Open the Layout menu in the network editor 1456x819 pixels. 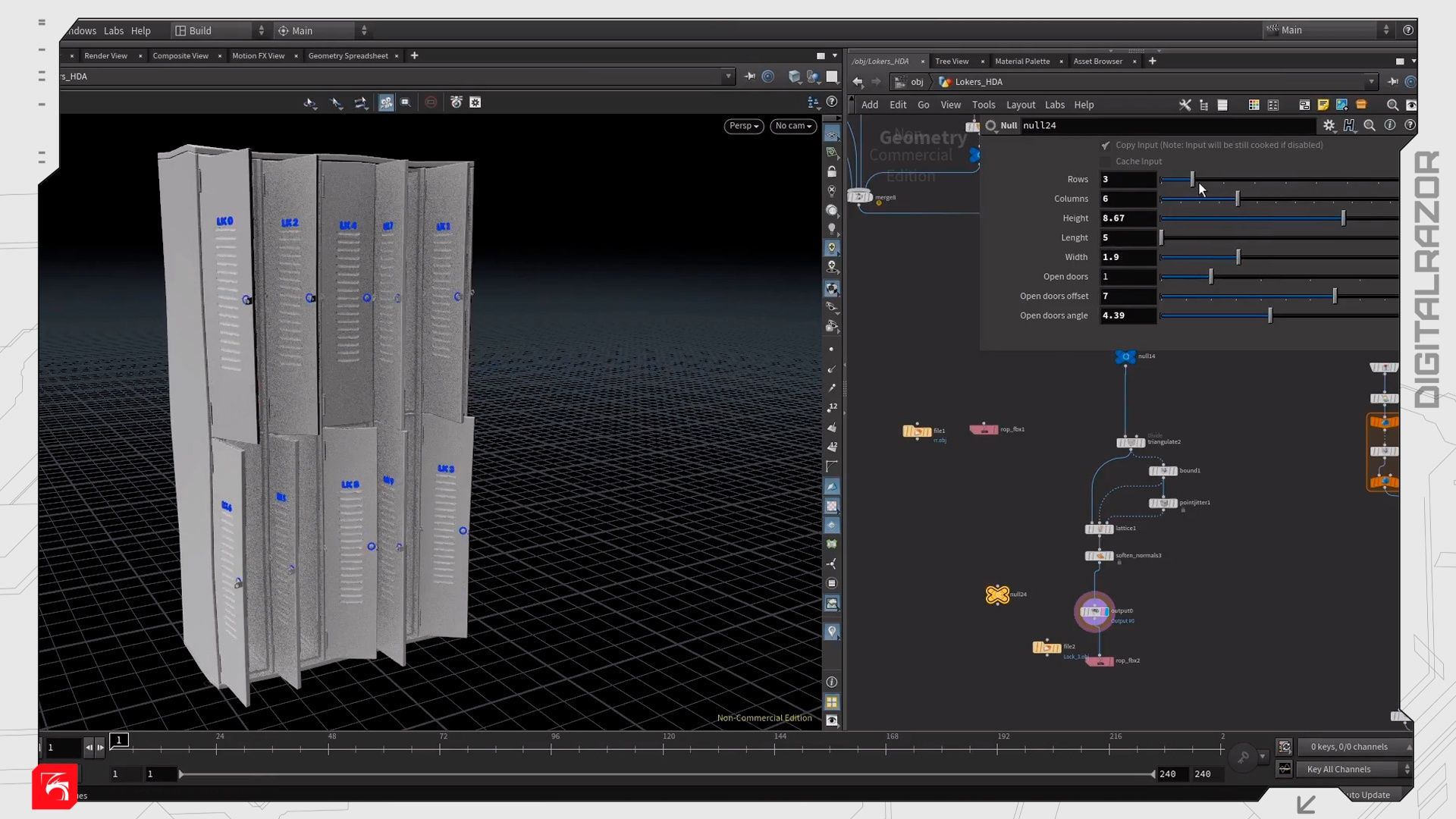click(1020, 105)
